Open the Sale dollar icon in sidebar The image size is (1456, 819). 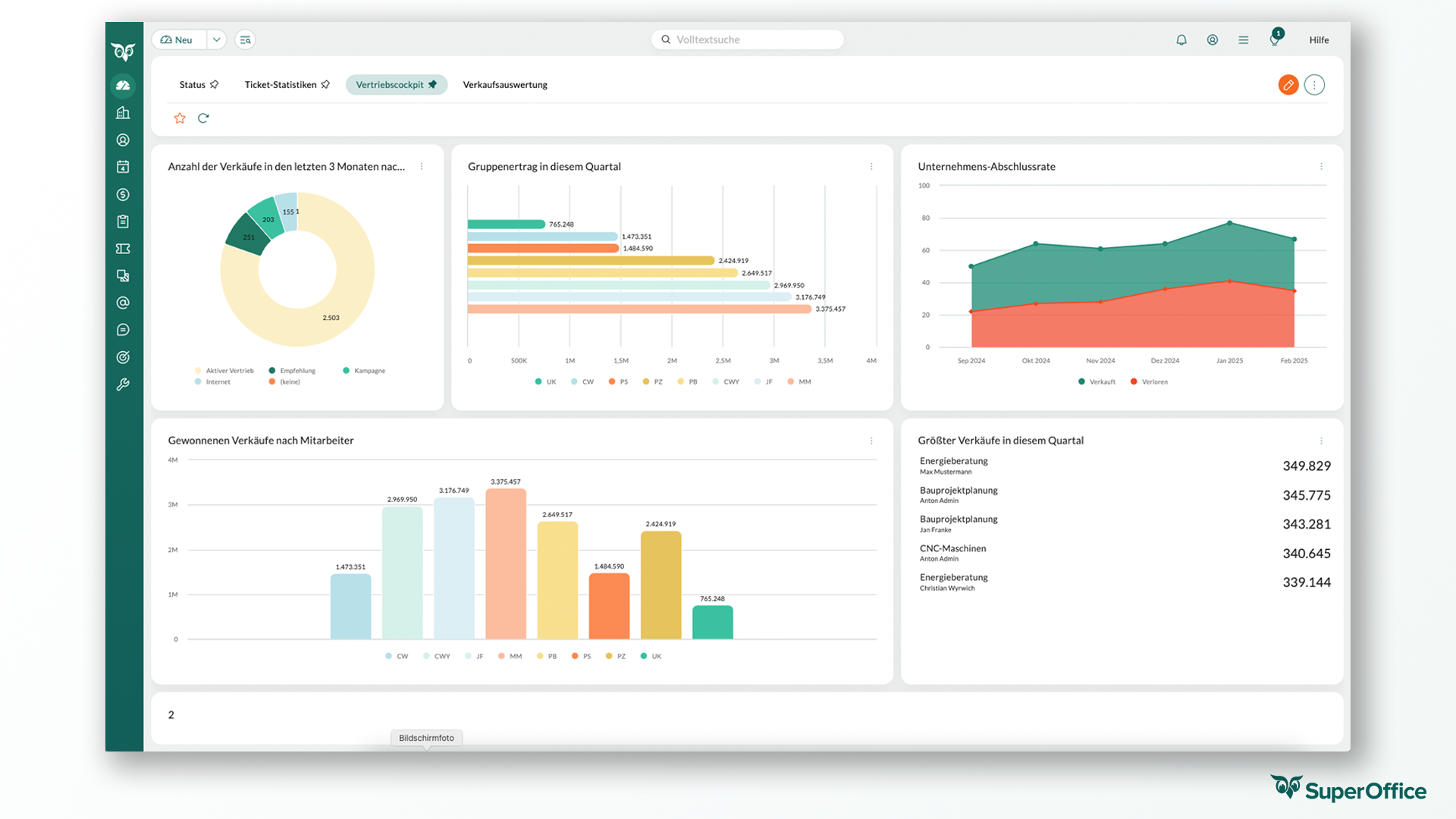click(123, 195)
